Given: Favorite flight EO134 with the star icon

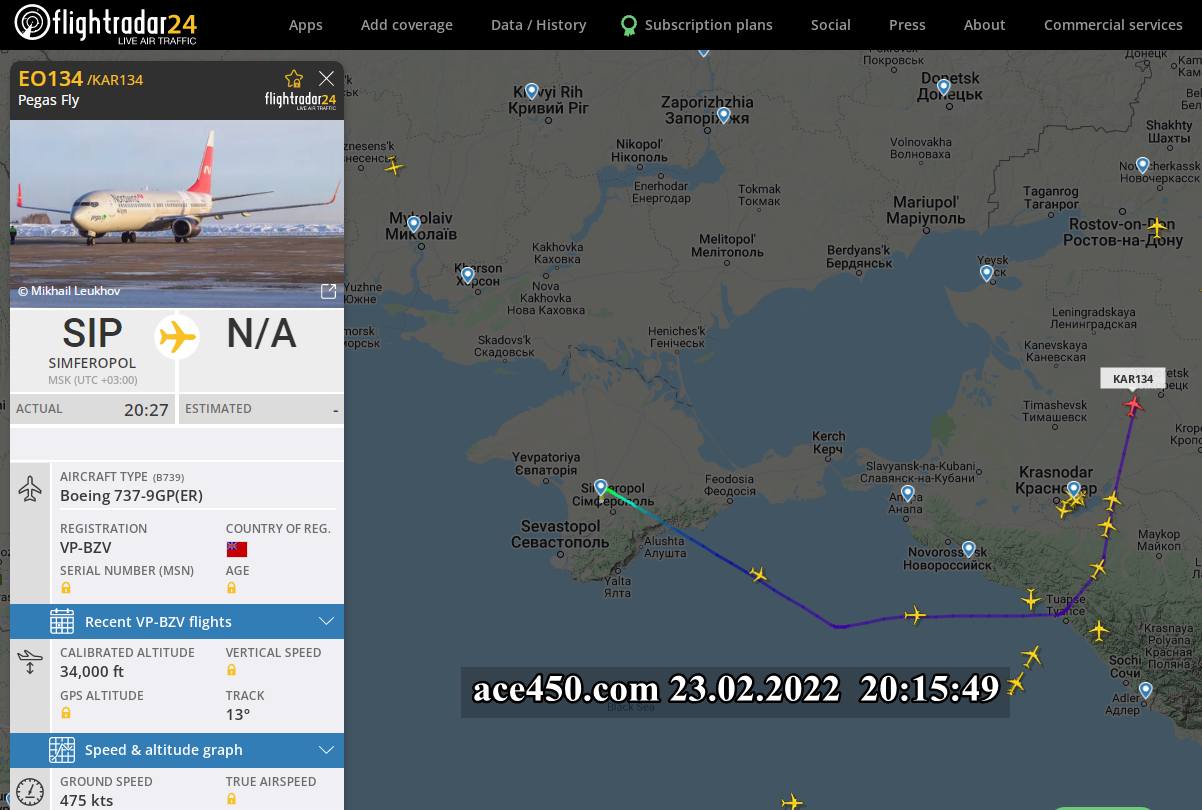Looking at the screenshot, I should pyautogui.click(x=294, y=79).
